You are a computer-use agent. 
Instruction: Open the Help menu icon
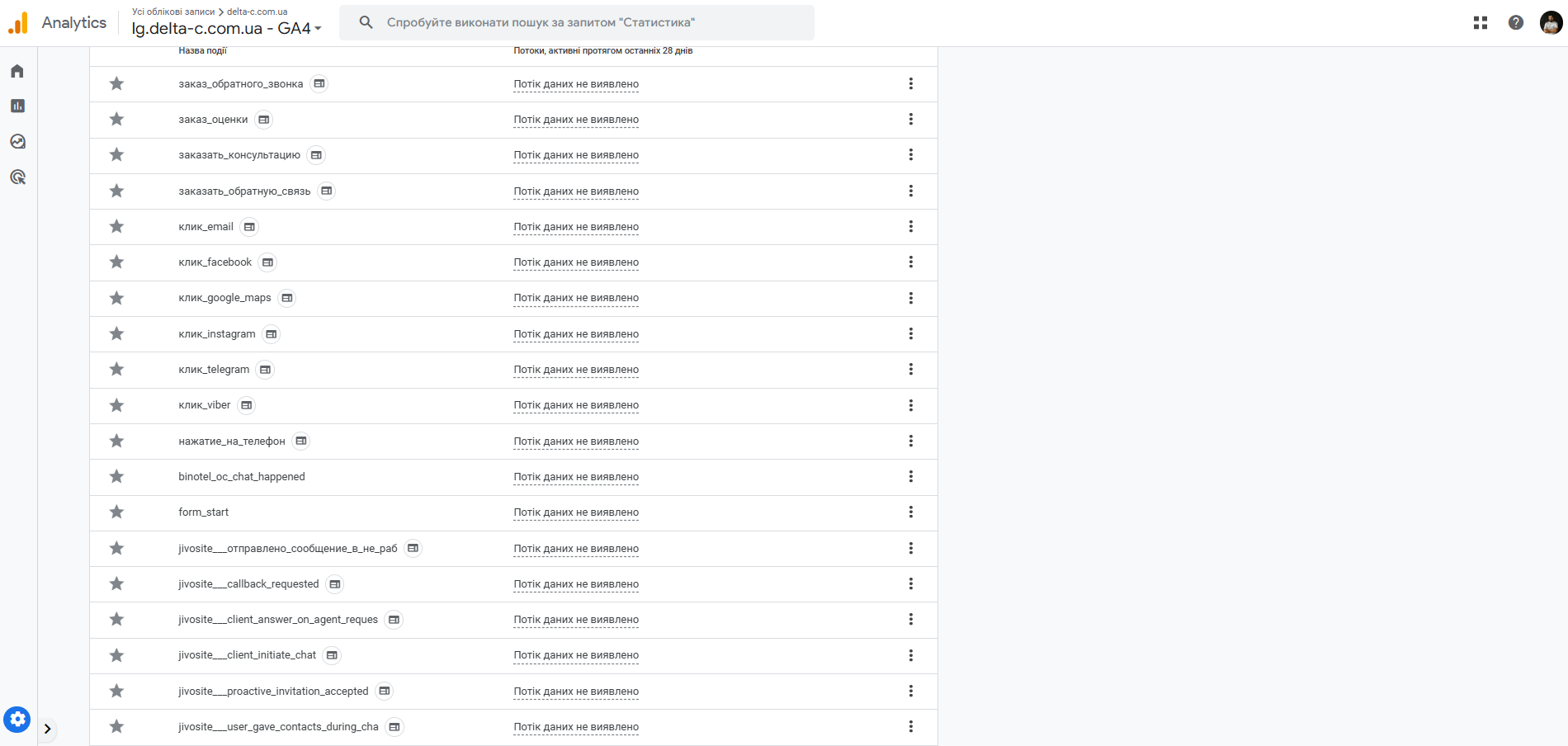(1516, 23)
